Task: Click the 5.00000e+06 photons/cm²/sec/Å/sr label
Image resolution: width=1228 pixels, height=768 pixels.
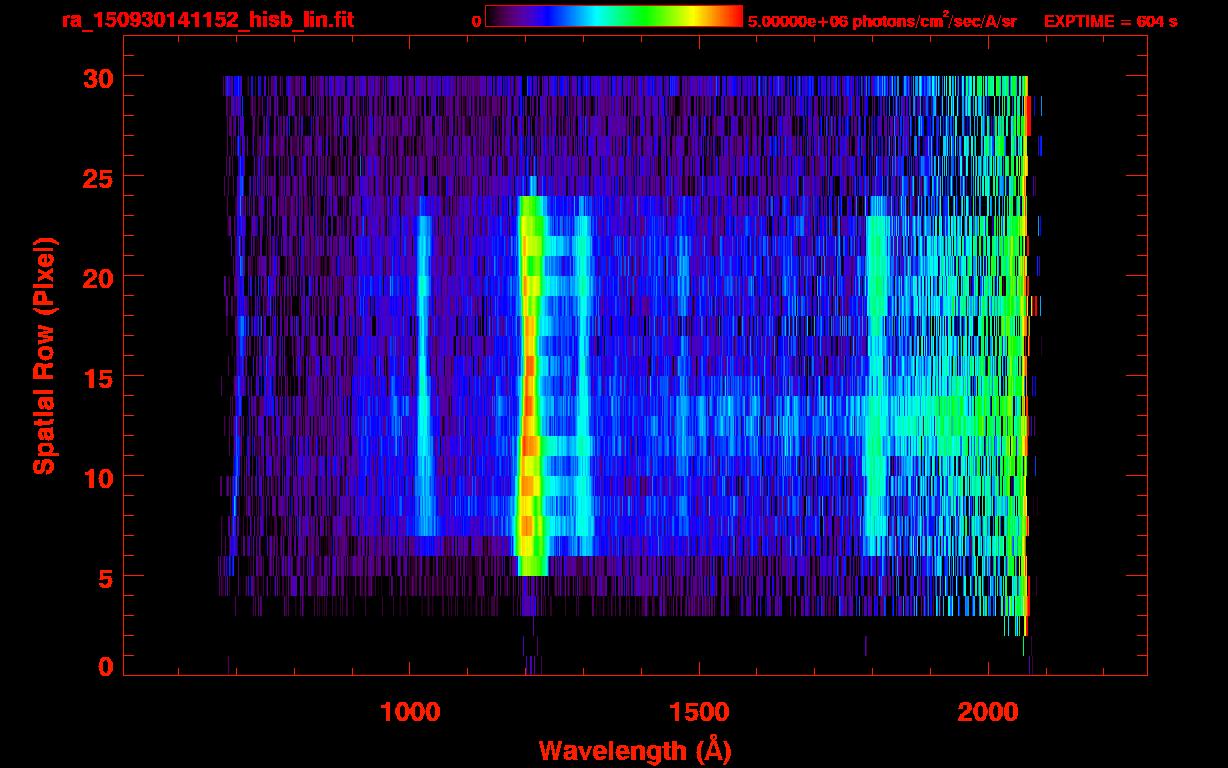Action: [x=882, y=20]
